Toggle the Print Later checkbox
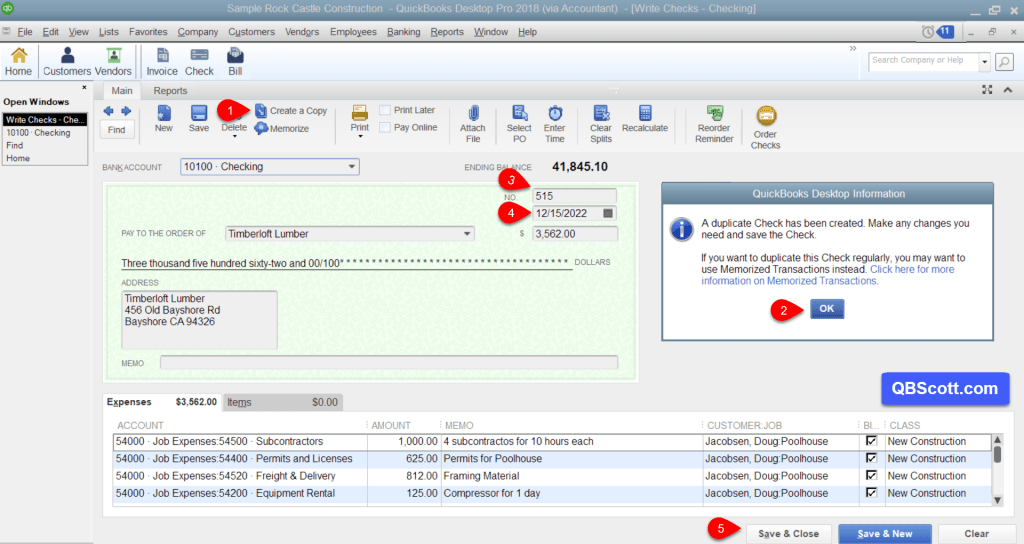 coord(385,110)
